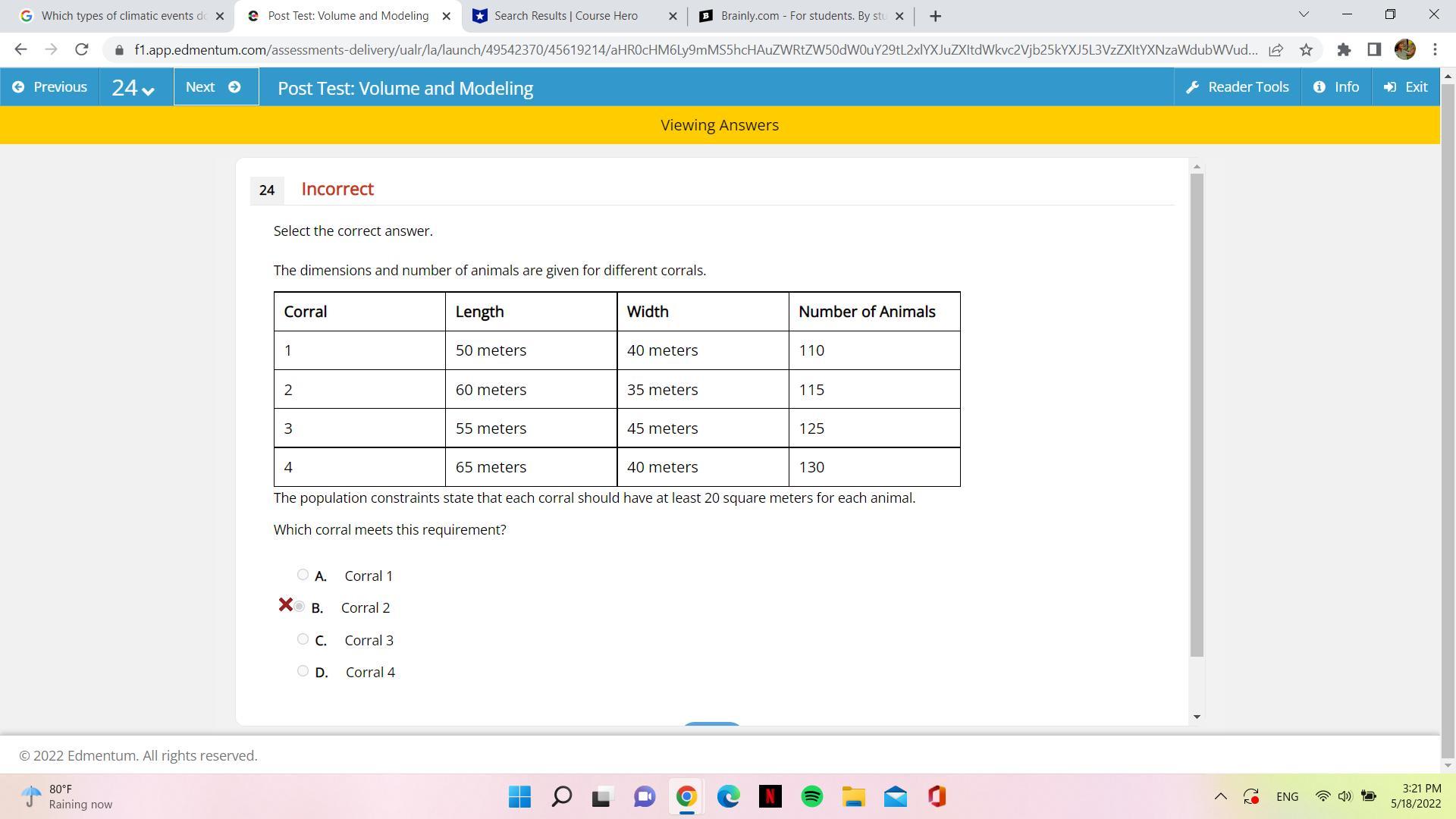Image resolution: width=1456 pixels, height=819 pixels.
Task: Open Reader Tools wrench menu
Action: (1237, 87)
